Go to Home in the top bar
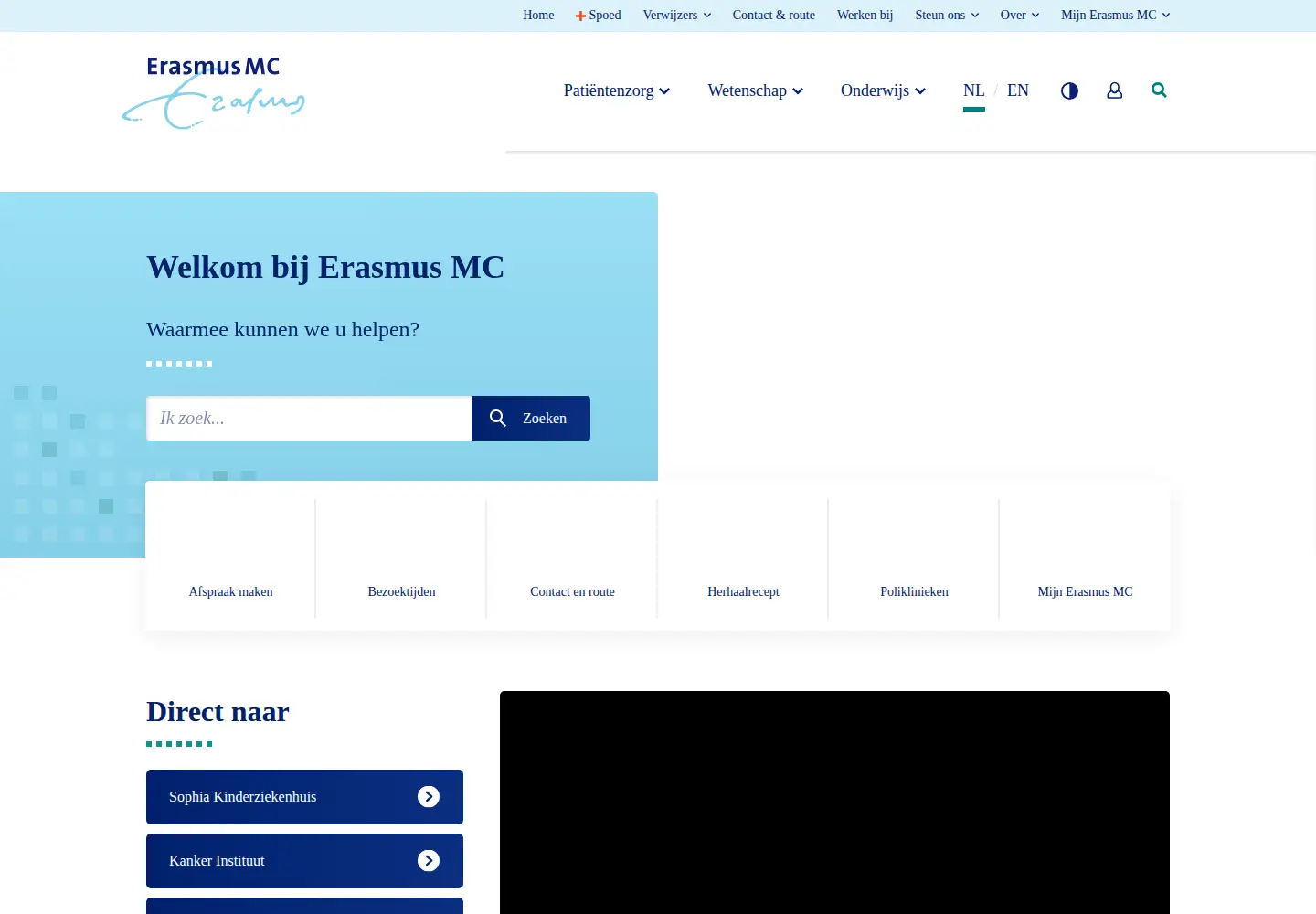The width and height of the screenshot is (1316, 914). (538, 15)
